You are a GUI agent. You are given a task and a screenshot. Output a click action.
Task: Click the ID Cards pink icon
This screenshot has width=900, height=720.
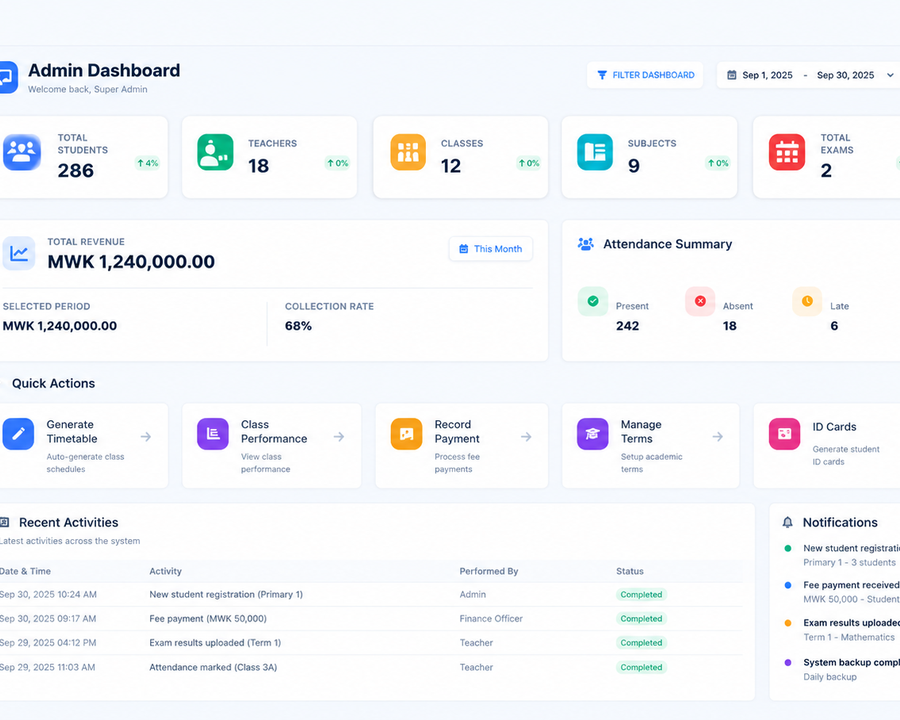[785, 433]
